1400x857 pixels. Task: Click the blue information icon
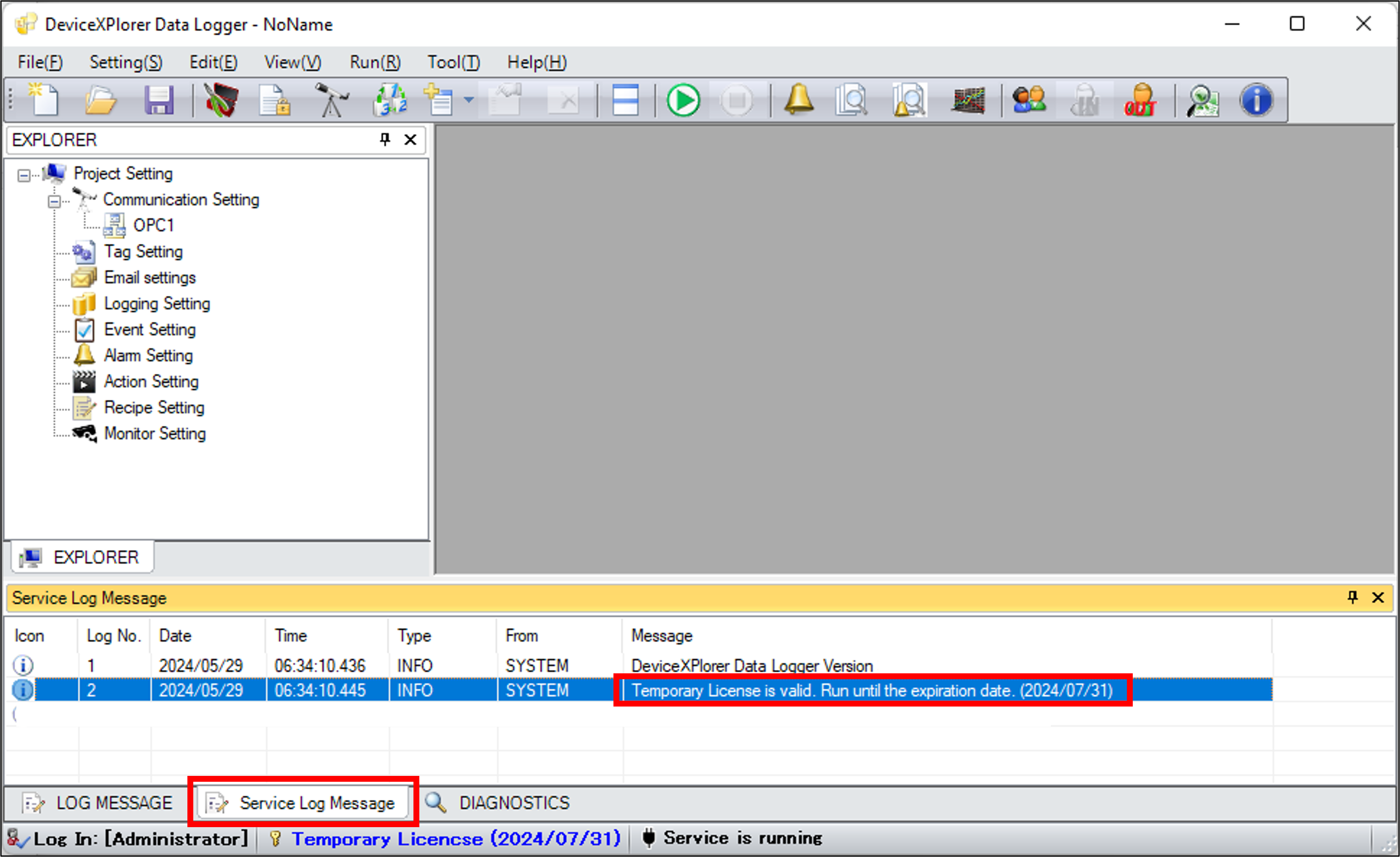tap(1256, 100)
